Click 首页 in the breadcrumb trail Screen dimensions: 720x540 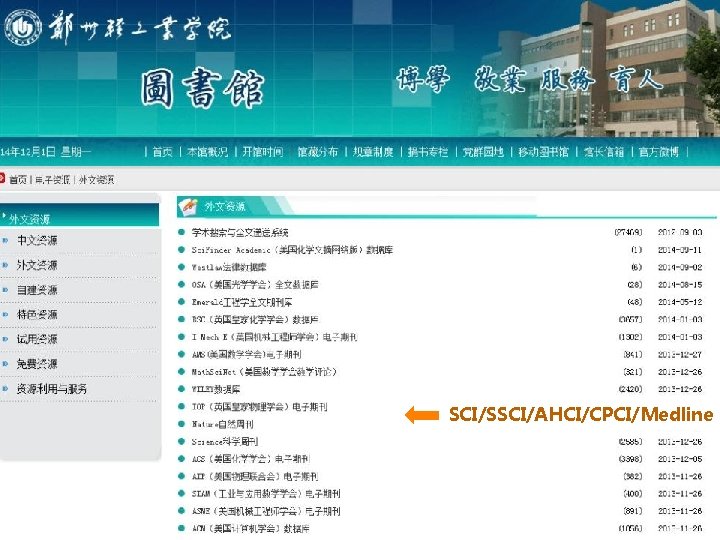click(18, 180)
